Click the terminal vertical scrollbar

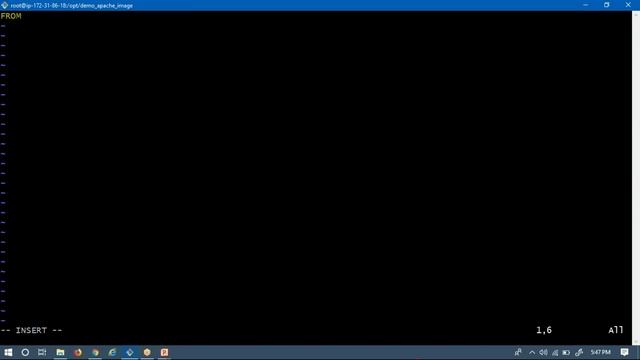636,178
